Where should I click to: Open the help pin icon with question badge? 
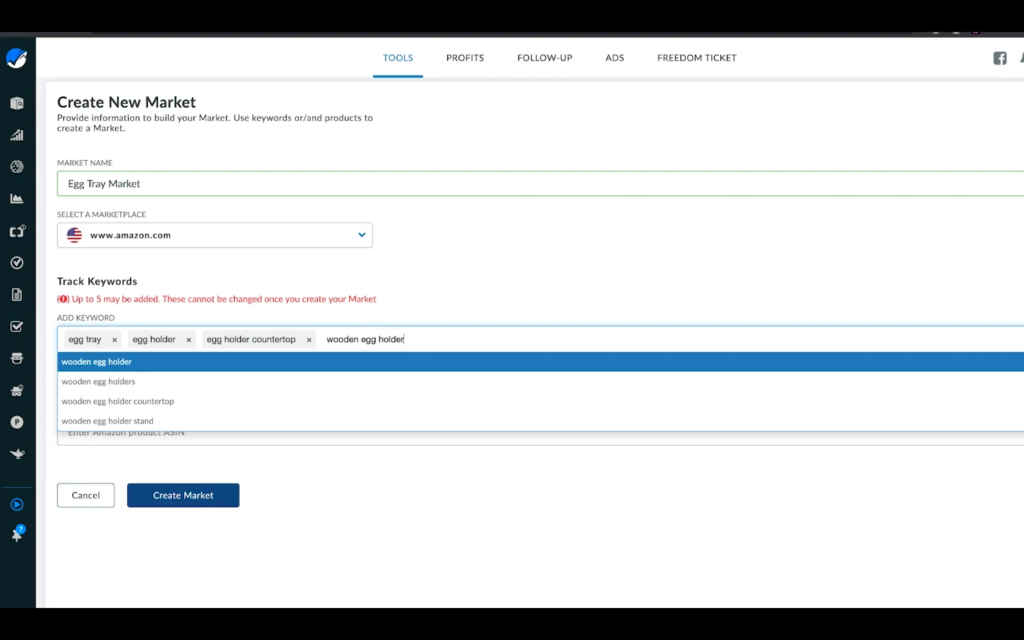coord(17,534)
